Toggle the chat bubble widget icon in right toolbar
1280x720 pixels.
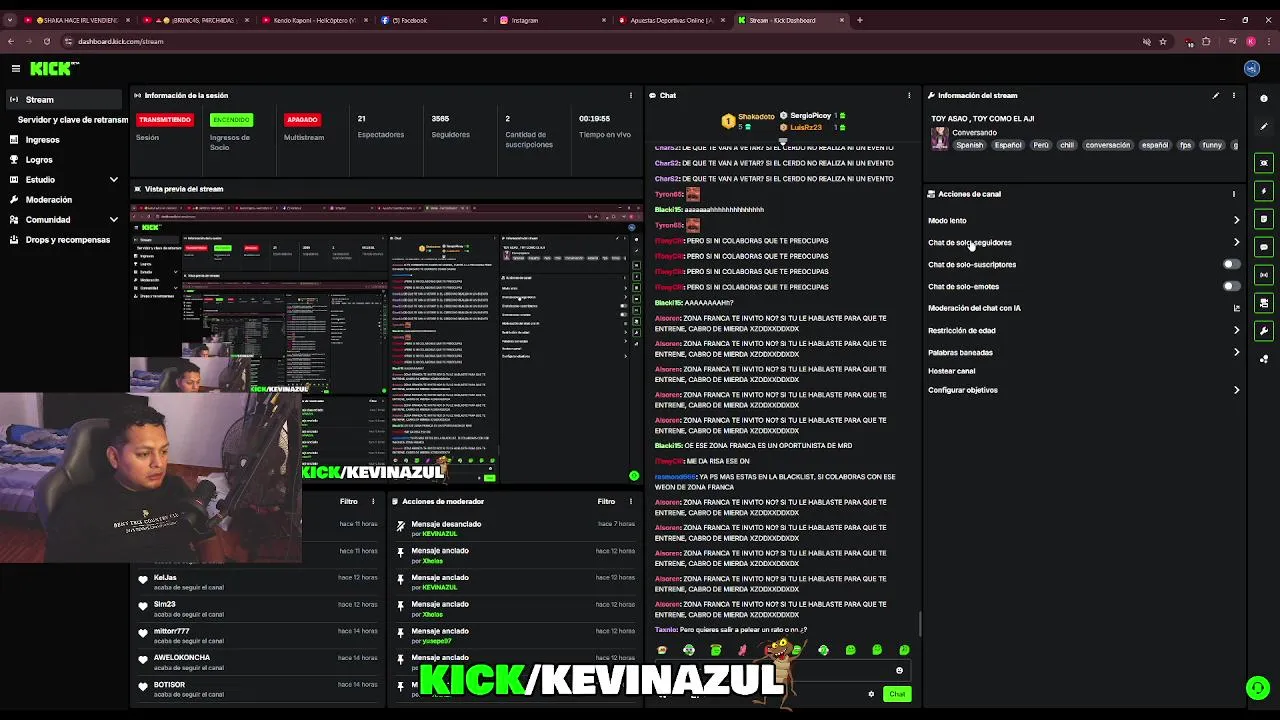pos(1264,247)
